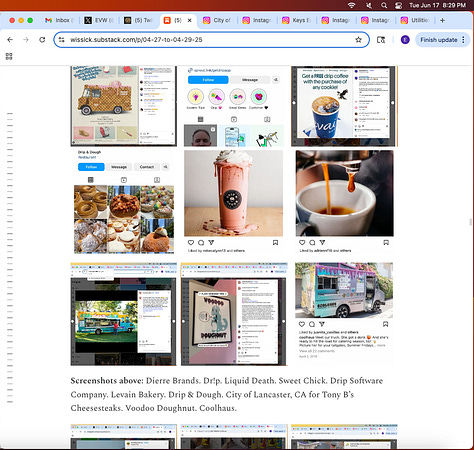The image size is (474, 450).
Task: Open Control Center in menu bar
Action: pos(398,5)
